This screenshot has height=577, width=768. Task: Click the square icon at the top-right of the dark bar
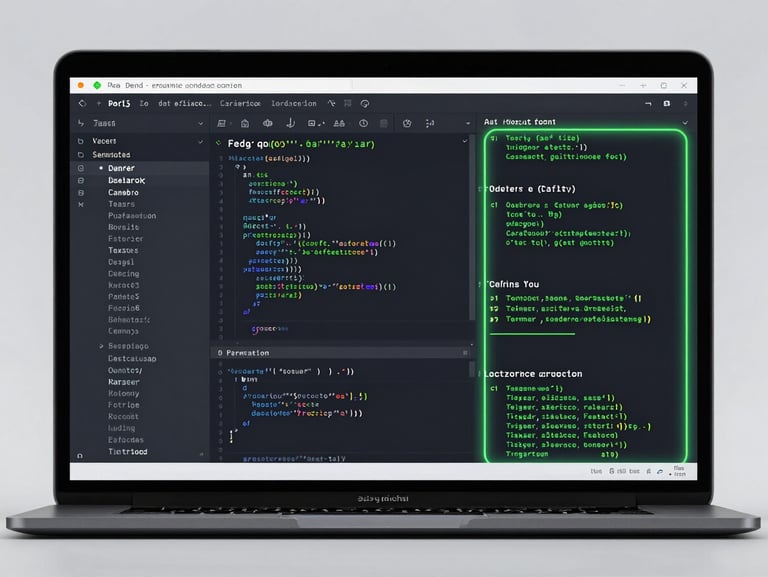[x=667, y=103]
